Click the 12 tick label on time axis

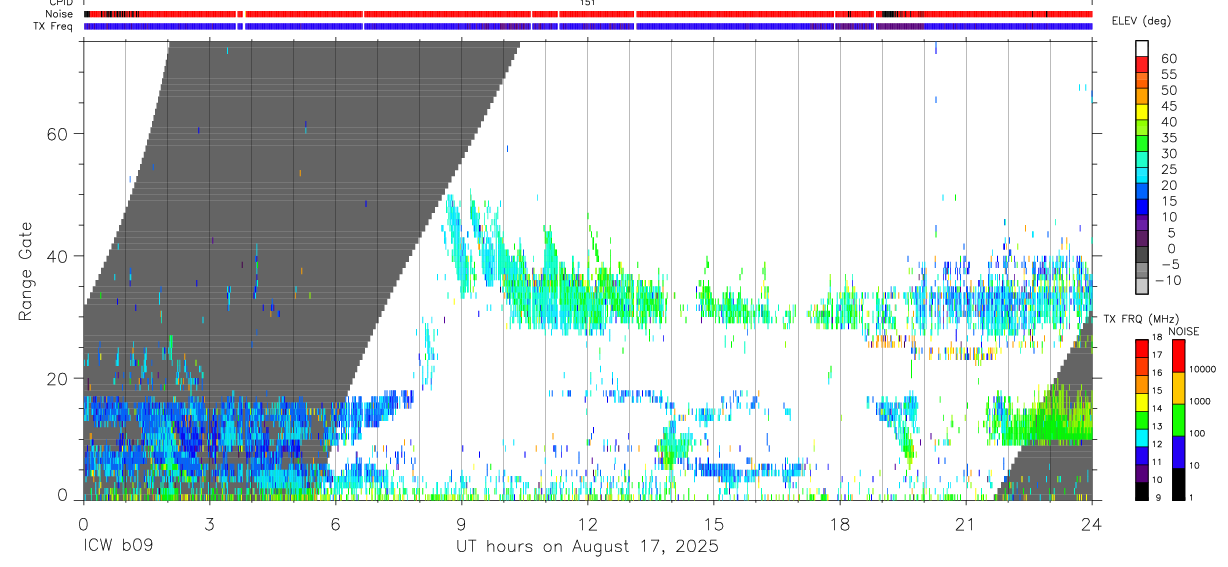point(587,525)
